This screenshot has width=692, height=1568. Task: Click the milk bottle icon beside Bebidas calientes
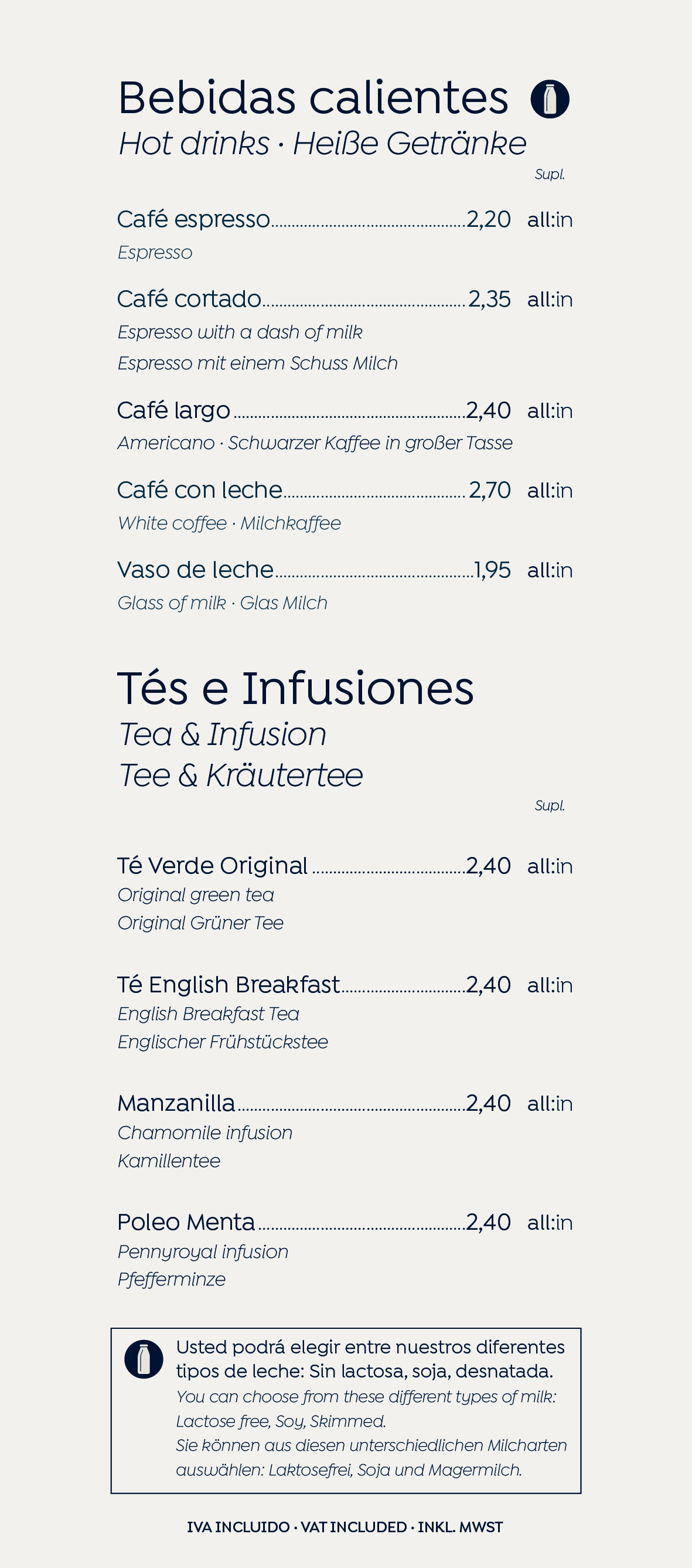[550, 99]
